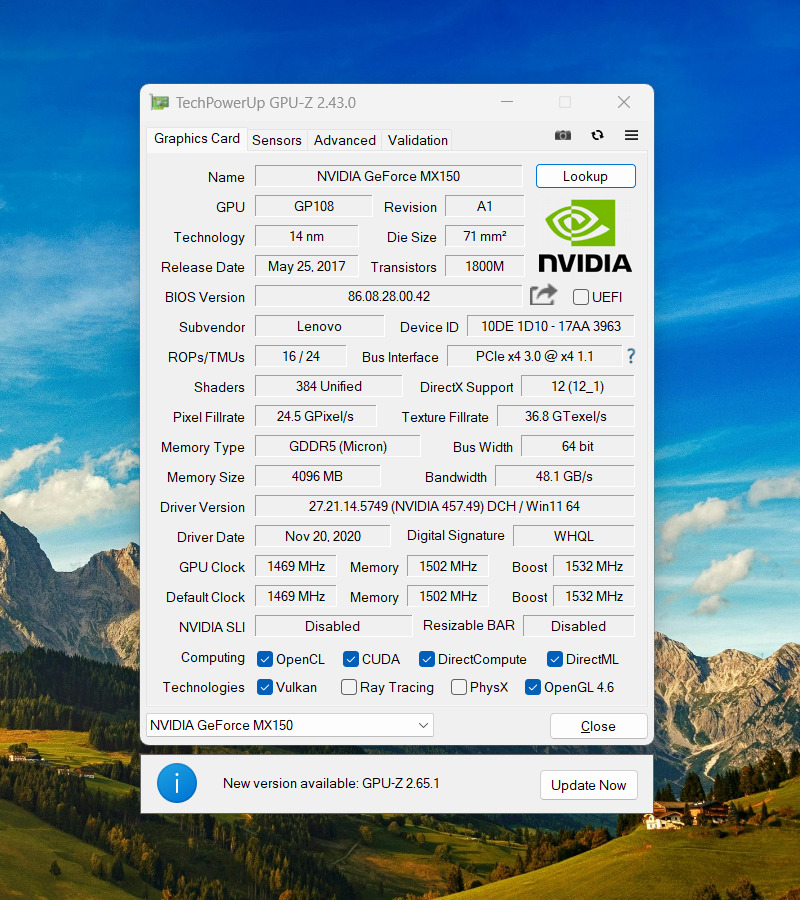The height and width of the screenshot is (900, 800).
Task: Toggle the Vulkan checkbox
Action: (x=265, y=687)
